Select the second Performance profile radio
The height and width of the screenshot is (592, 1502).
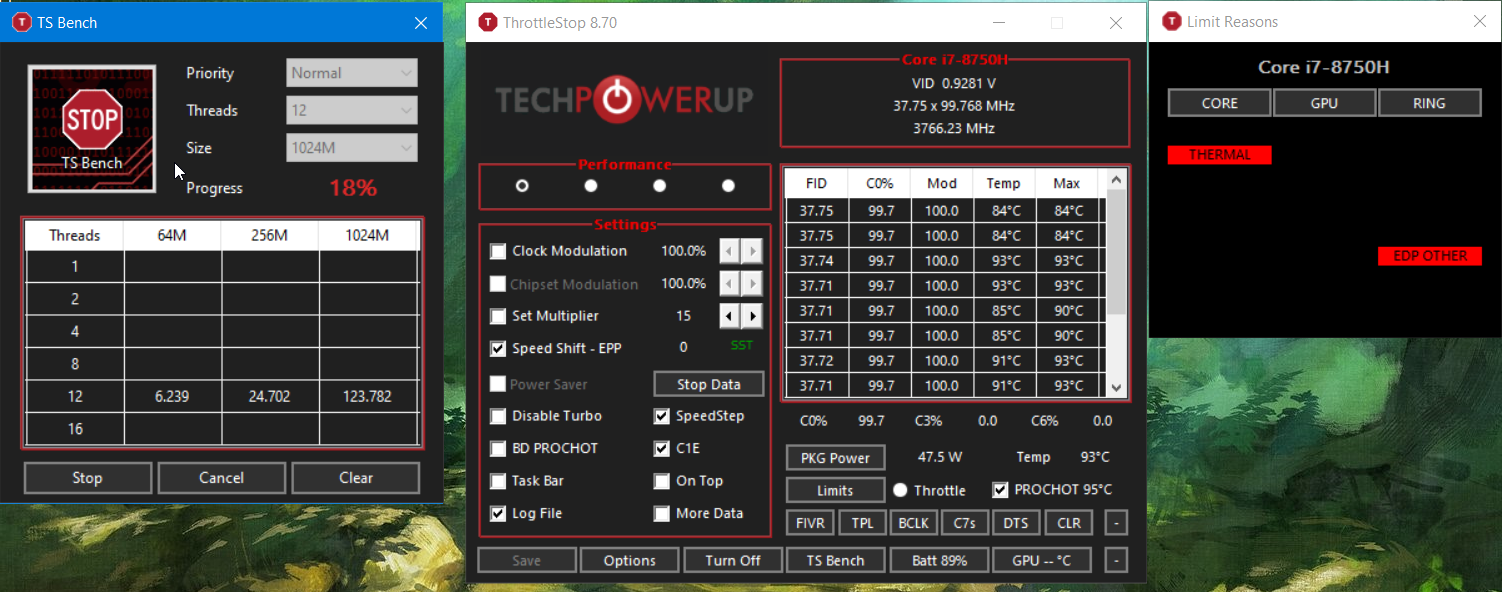click(x=591, y=186)
